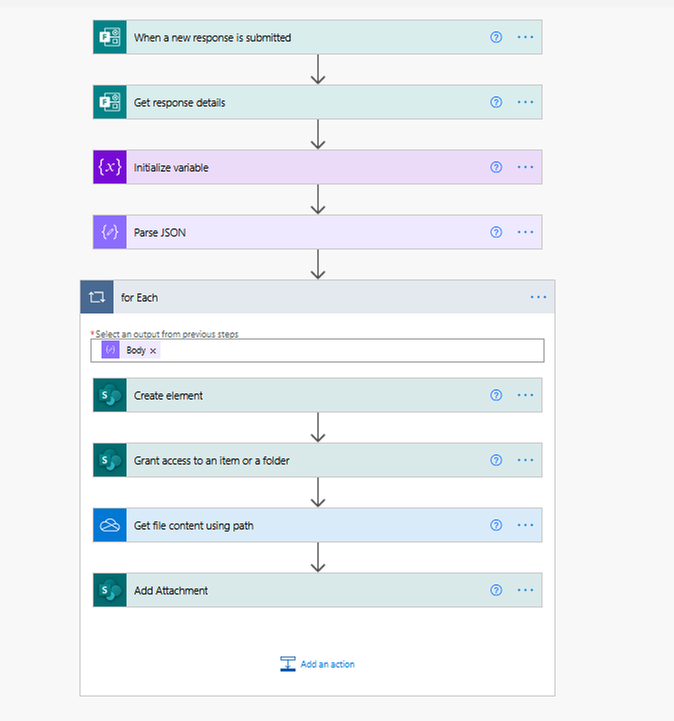
Task: Click the for Each loop icon
Action: 97,297
